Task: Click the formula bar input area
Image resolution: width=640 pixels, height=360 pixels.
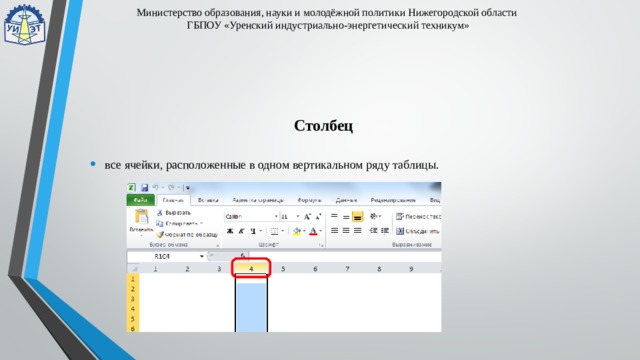Action: [345, 256]
